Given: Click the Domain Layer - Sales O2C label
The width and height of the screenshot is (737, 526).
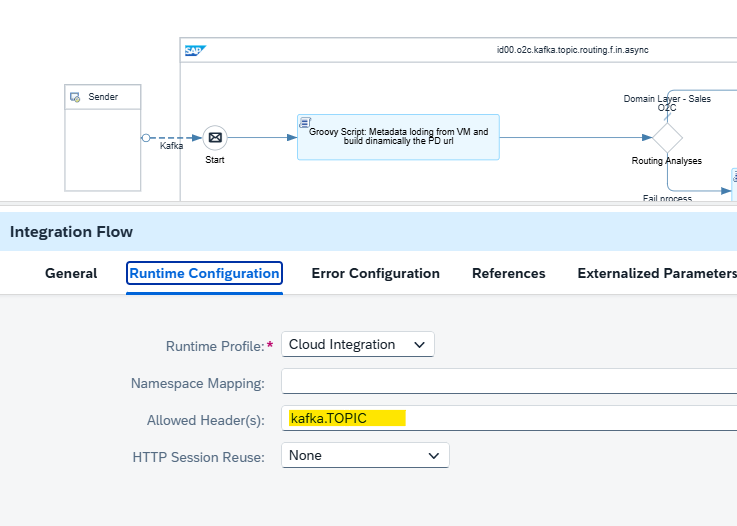Looking at the screenshot, I should tap(667, 103).
